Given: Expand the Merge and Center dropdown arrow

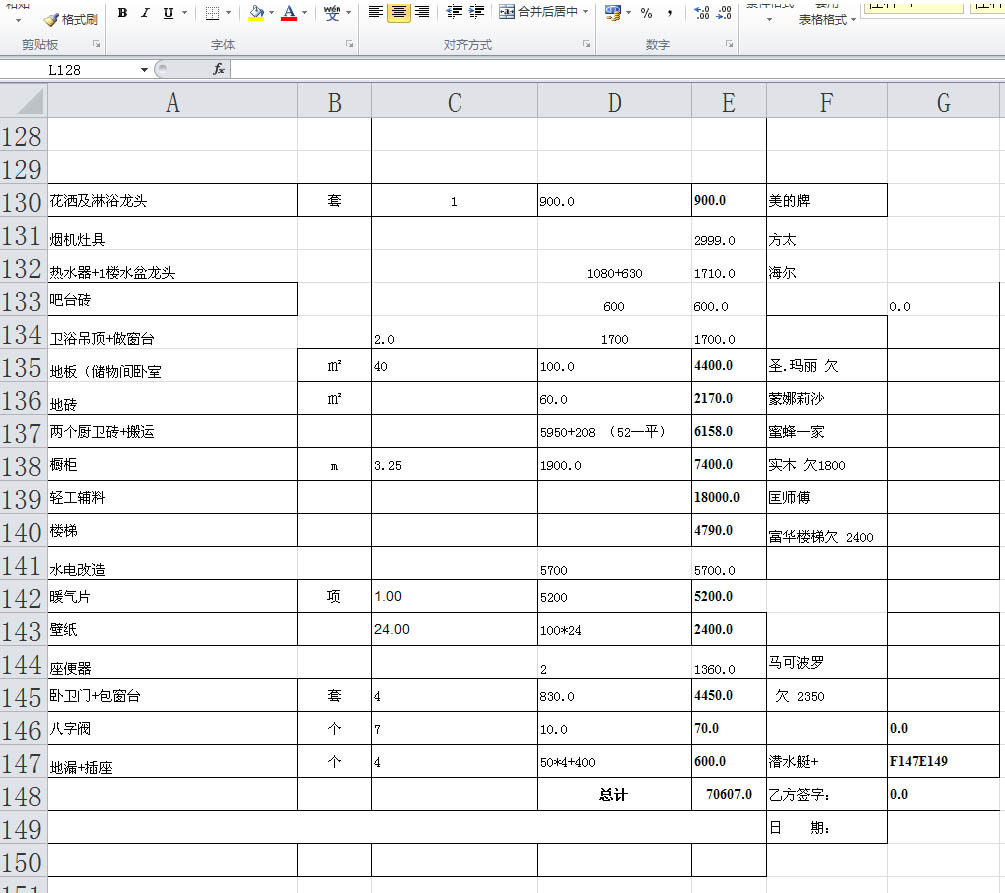Looking at the screenshot, I should (586, 13).
